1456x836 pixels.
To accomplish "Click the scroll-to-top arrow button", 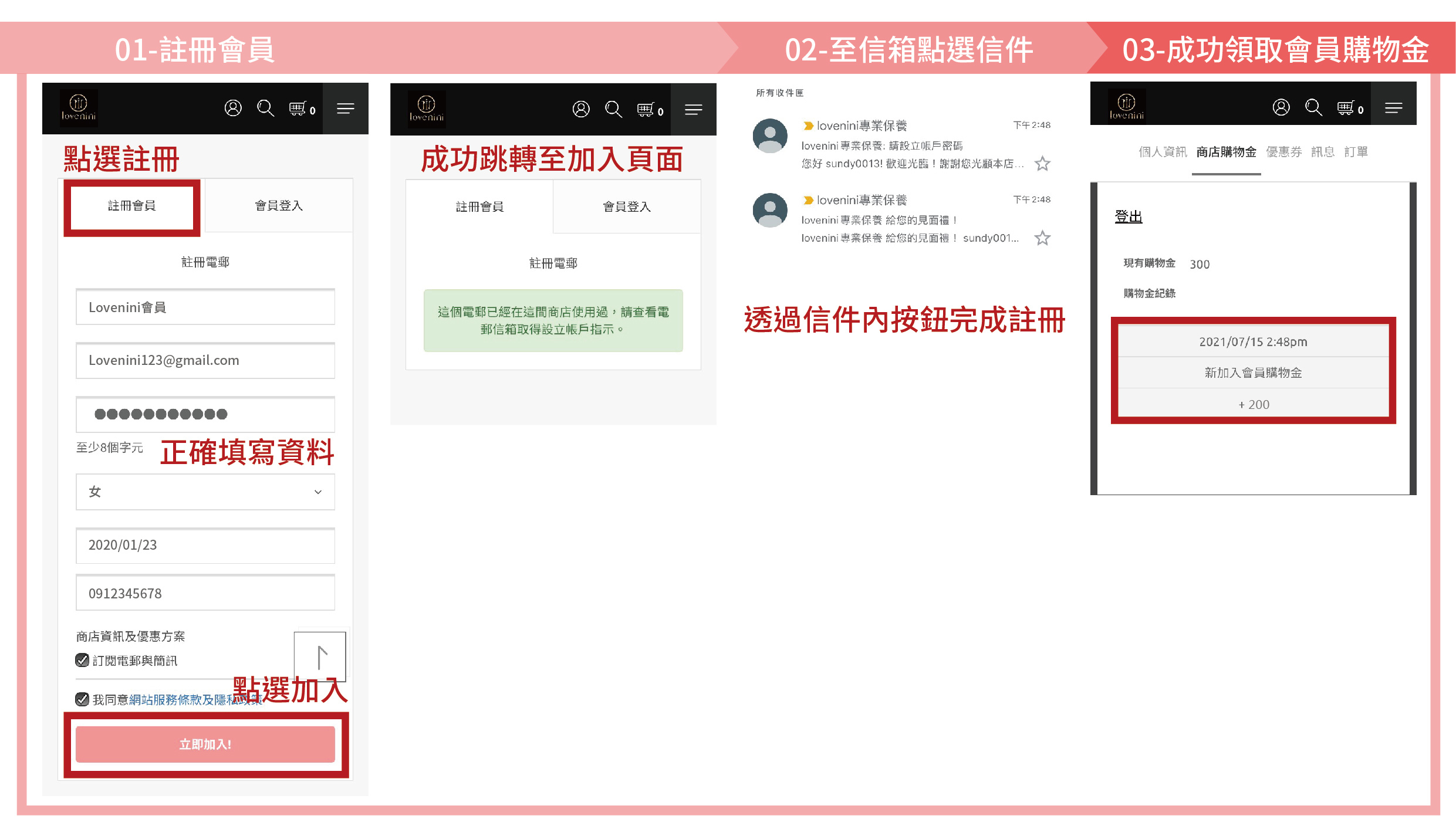I will click(320, 656).
